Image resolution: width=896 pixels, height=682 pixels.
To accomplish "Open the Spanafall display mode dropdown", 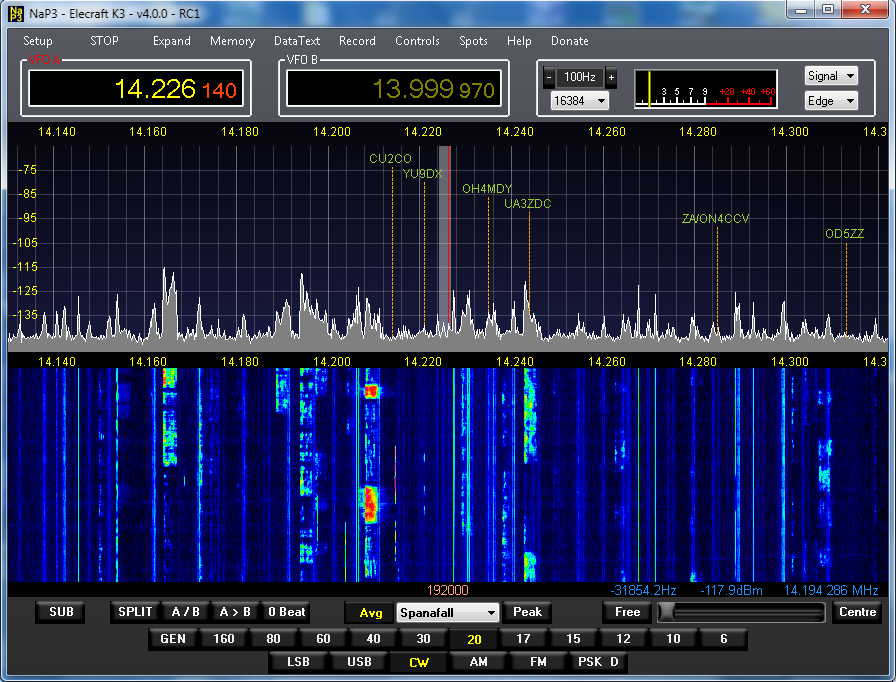I will tap(447, 613).
